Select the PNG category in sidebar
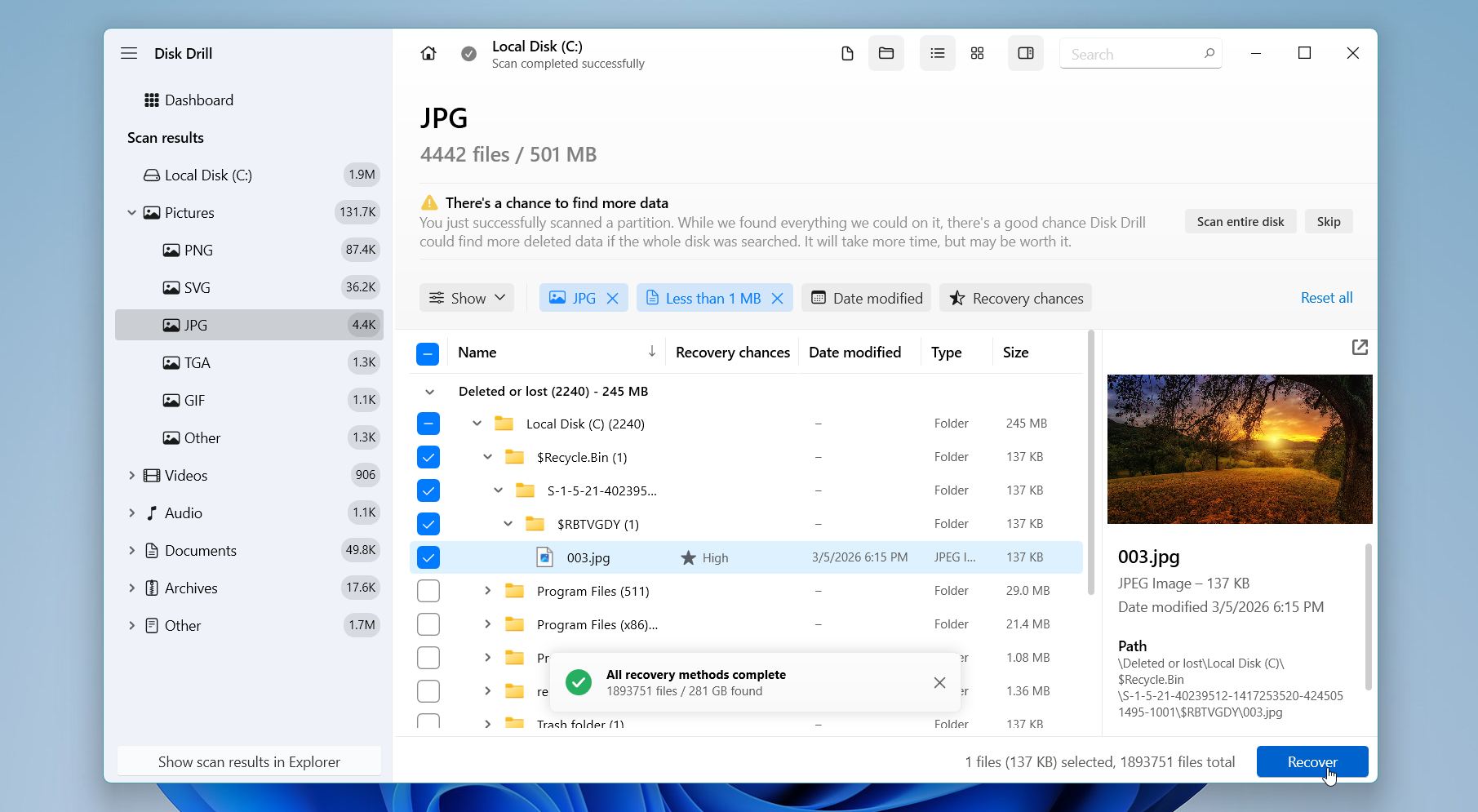 point(249,251)
